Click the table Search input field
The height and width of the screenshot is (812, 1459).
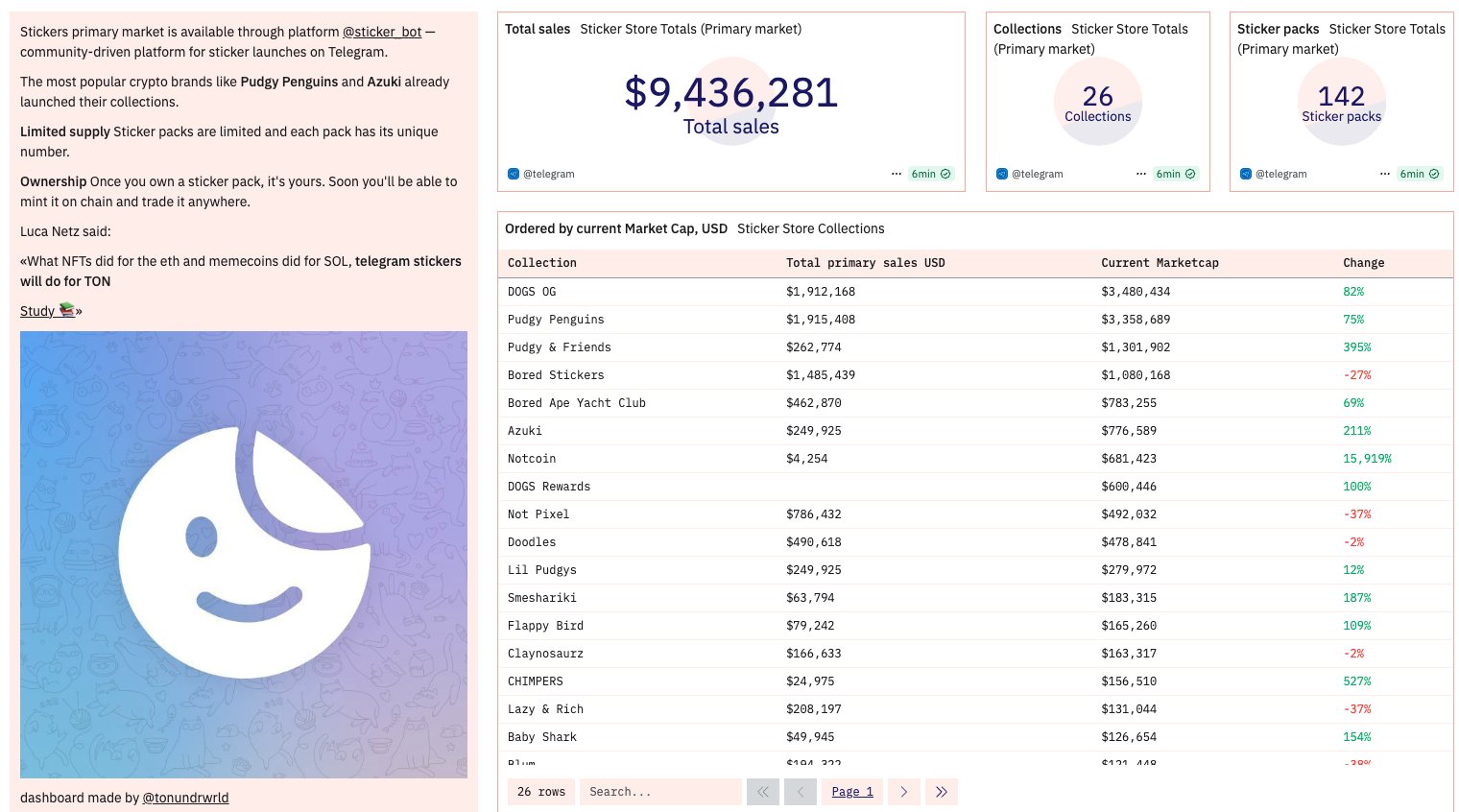tap(660, 792)
